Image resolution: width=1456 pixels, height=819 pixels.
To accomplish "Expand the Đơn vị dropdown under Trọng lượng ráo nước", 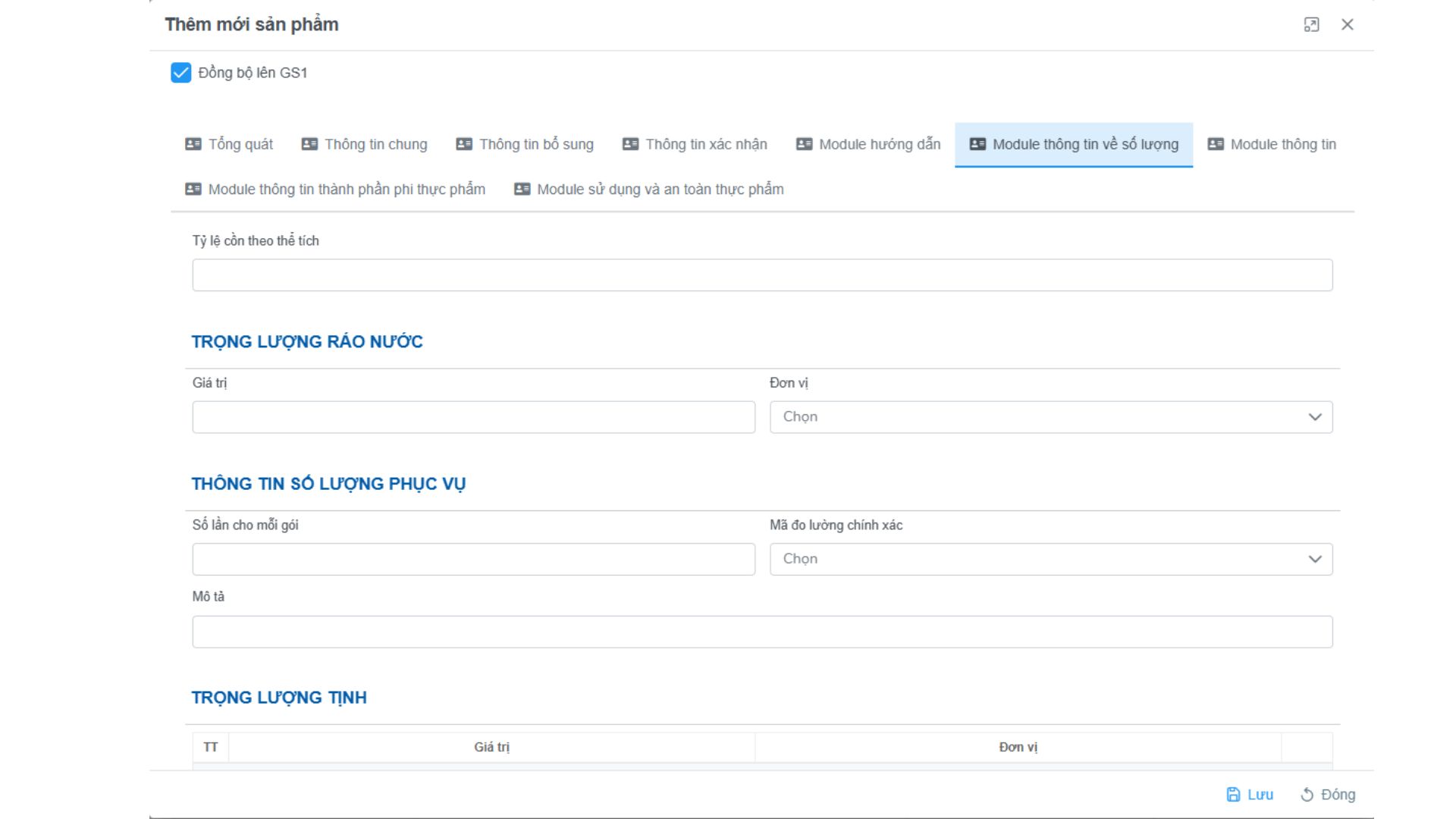I will pos(1051,417).
